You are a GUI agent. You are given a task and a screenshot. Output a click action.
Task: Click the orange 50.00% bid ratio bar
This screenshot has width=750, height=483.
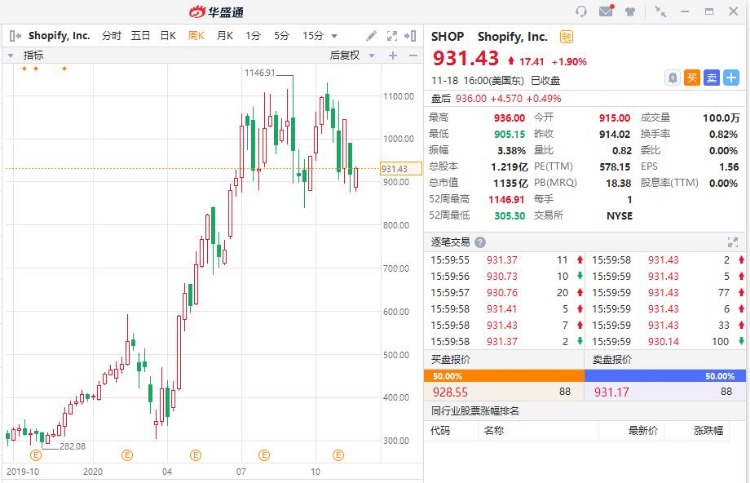coord(504,376)
